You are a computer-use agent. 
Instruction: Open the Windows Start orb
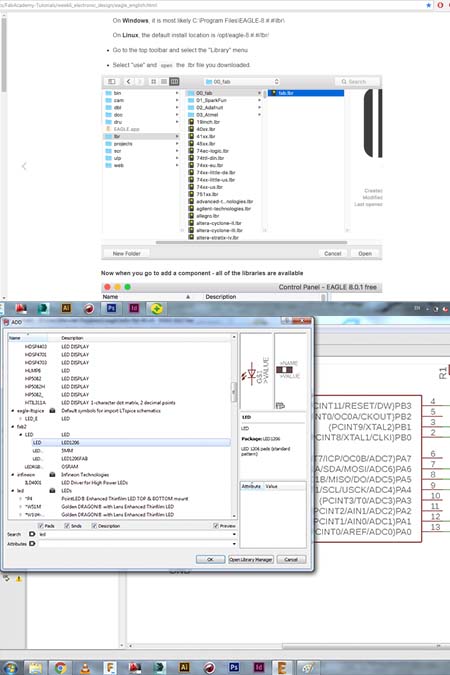click(x=10, y=668)
